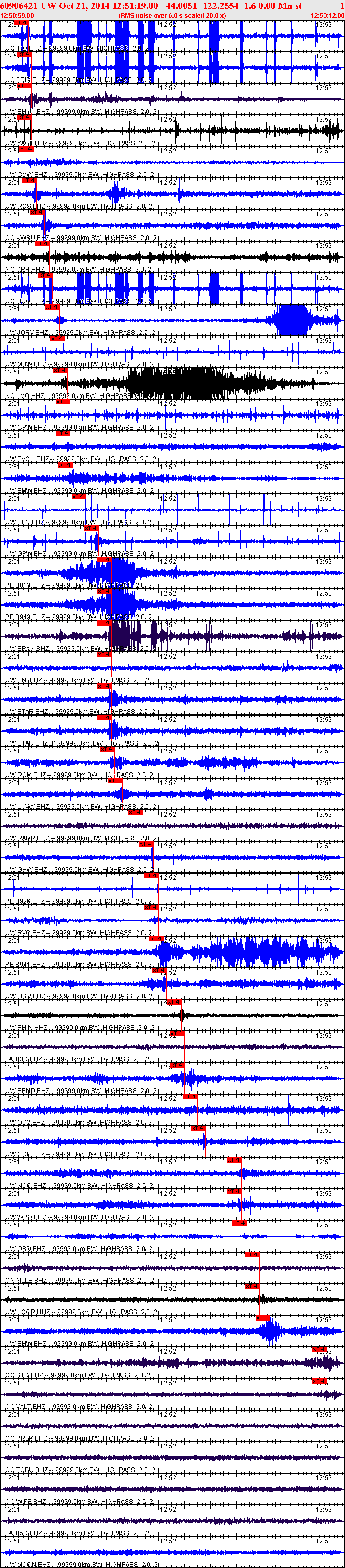The height and width of the screenshot is (1568, 345).
Task: Select the UW.JORV.EHZ station label
Action: [x=27, y=333]
